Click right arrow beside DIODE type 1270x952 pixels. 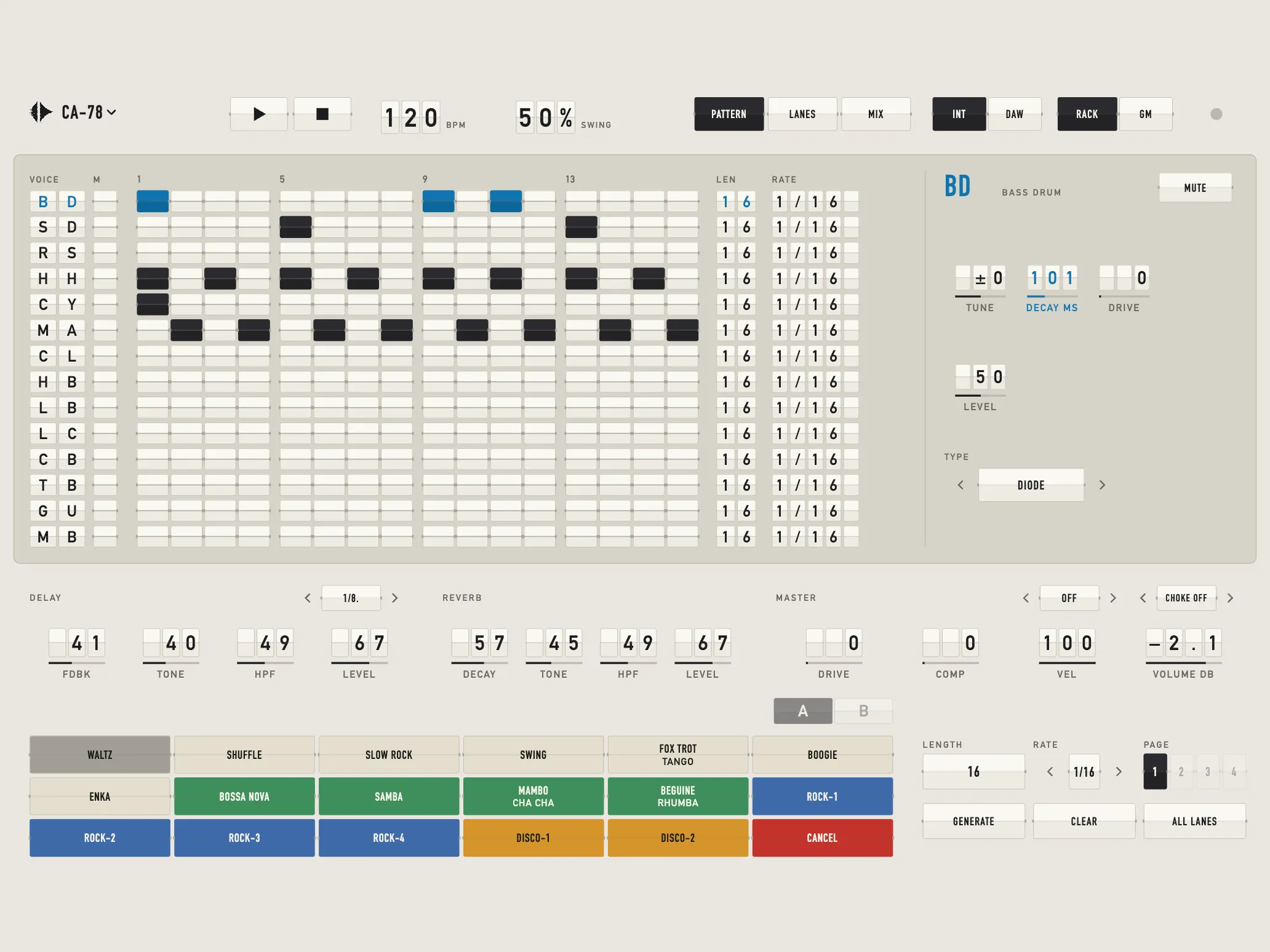coord(1102,485)
